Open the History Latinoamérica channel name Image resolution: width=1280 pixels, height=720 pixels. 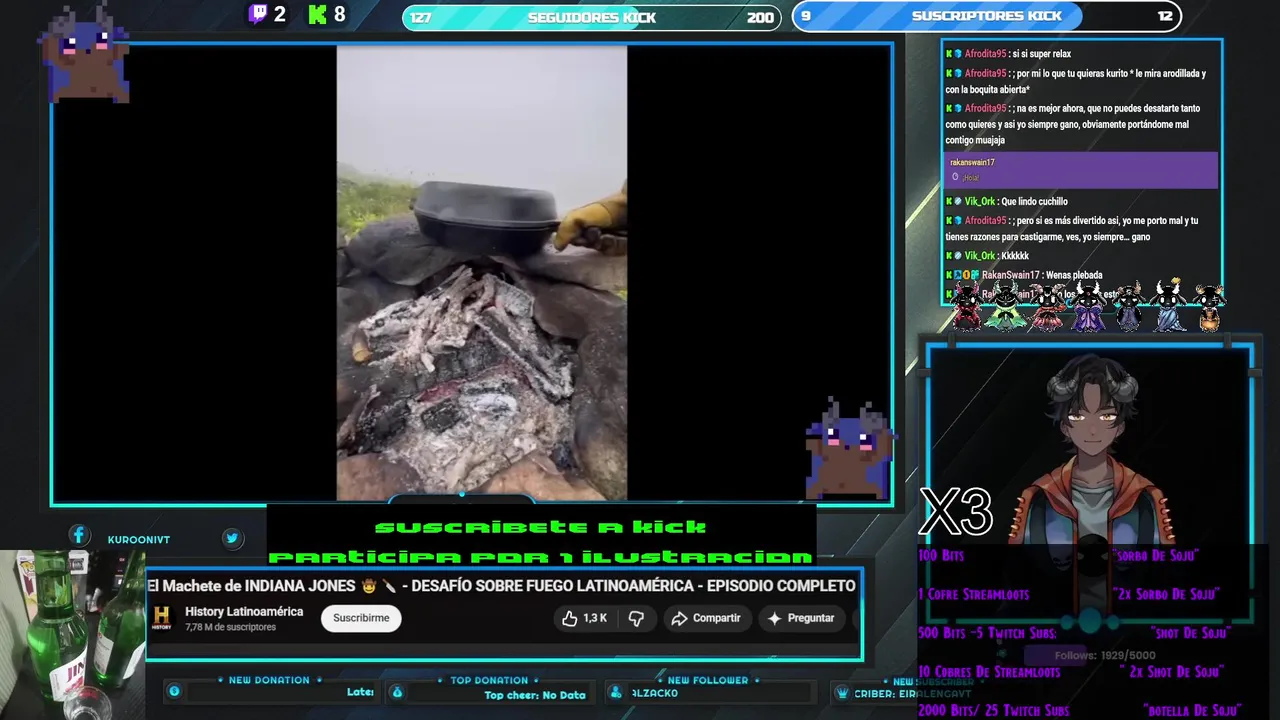[x=244, y=611]
